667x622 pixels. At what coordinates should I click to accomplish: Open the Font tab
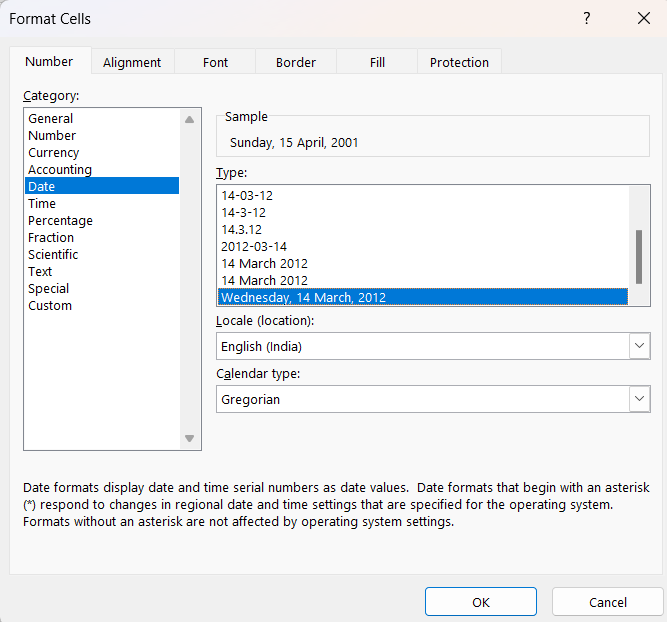(x=216, y=62)
